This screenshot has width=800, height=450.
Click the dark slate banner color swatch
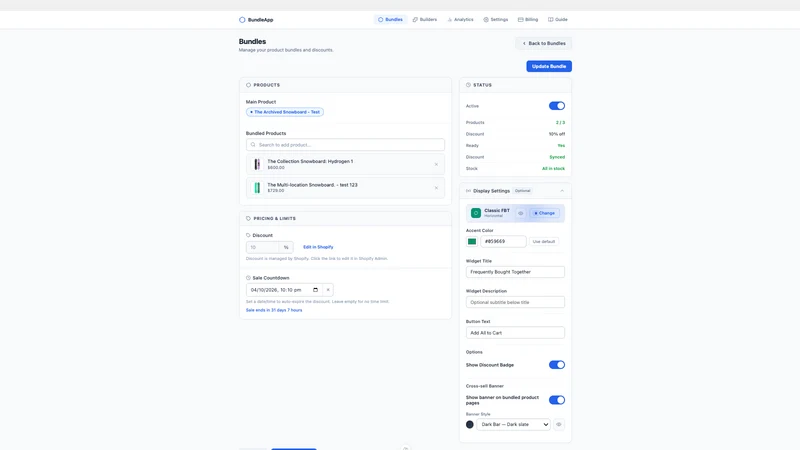(x=469, y=424)
